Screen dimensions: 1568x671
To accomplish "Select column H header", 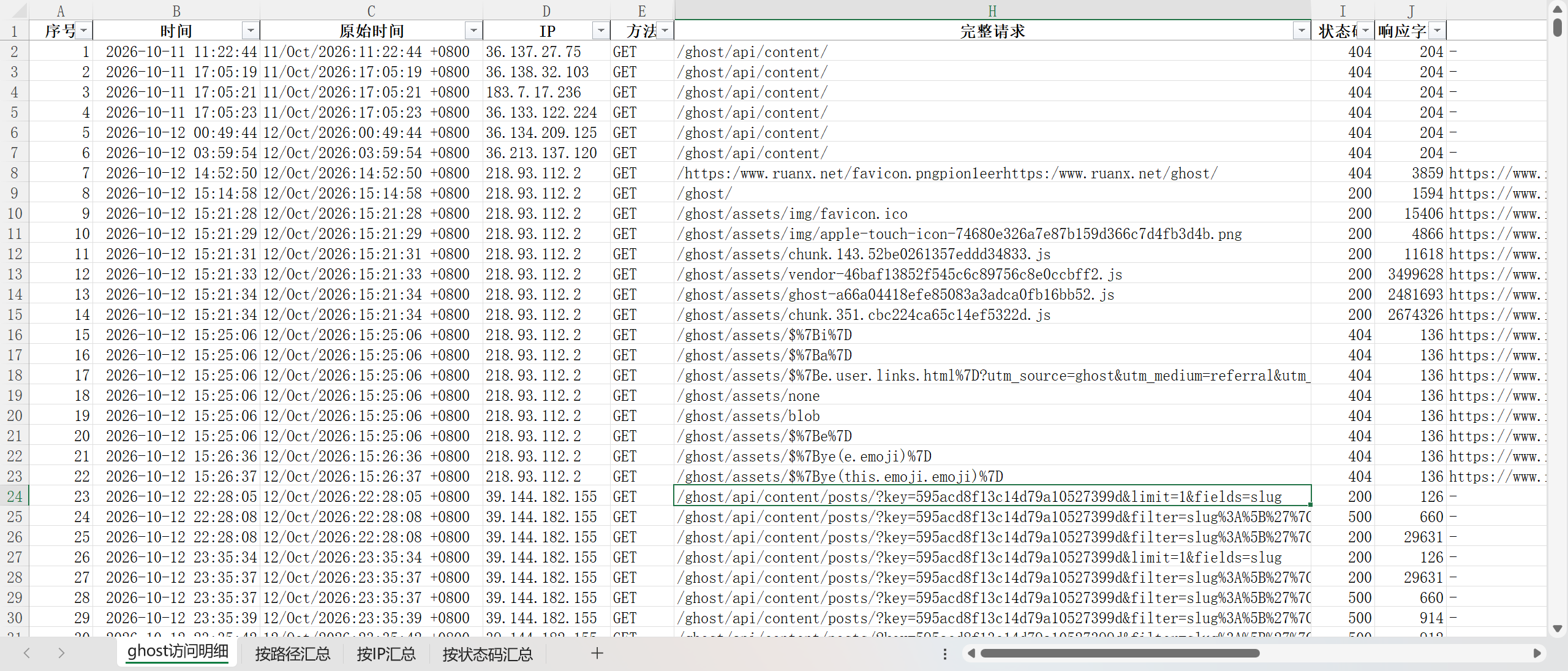I will tap(992, 10).
